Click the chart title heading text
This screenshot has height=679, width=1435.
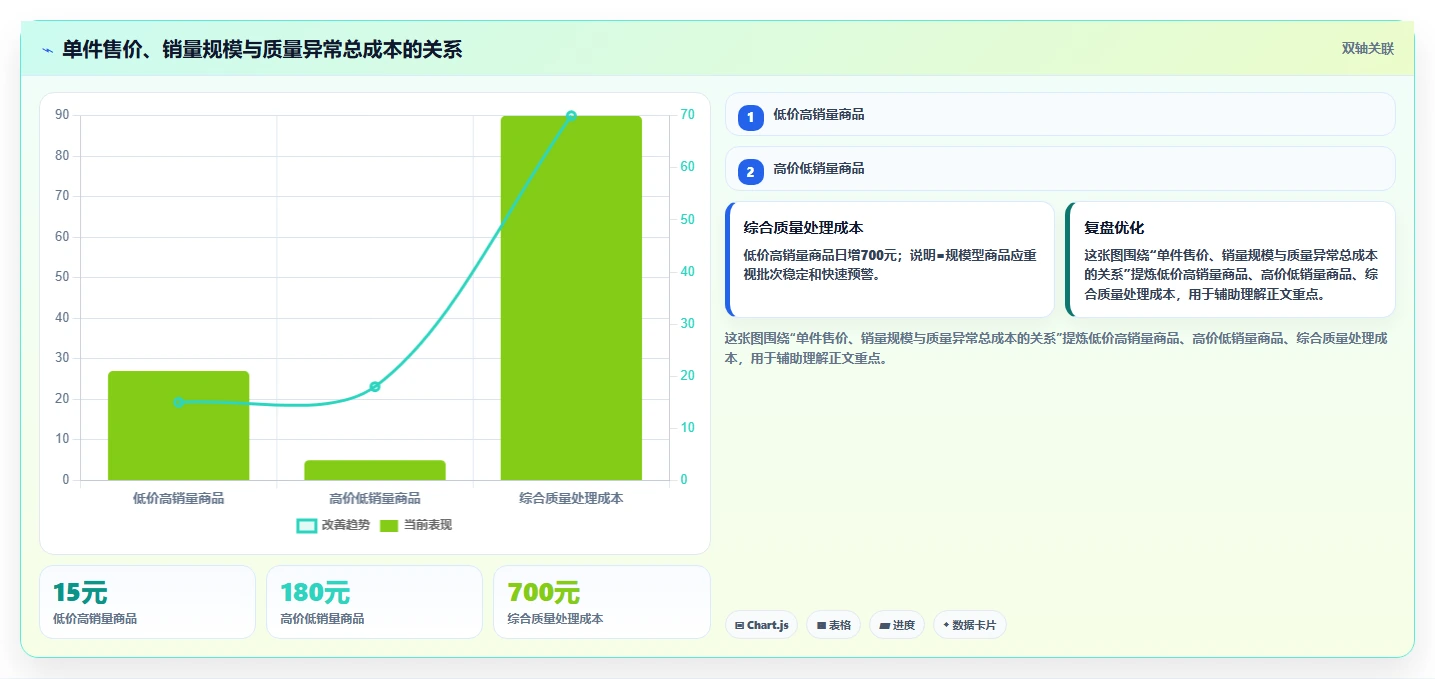(x=262, y=50)
